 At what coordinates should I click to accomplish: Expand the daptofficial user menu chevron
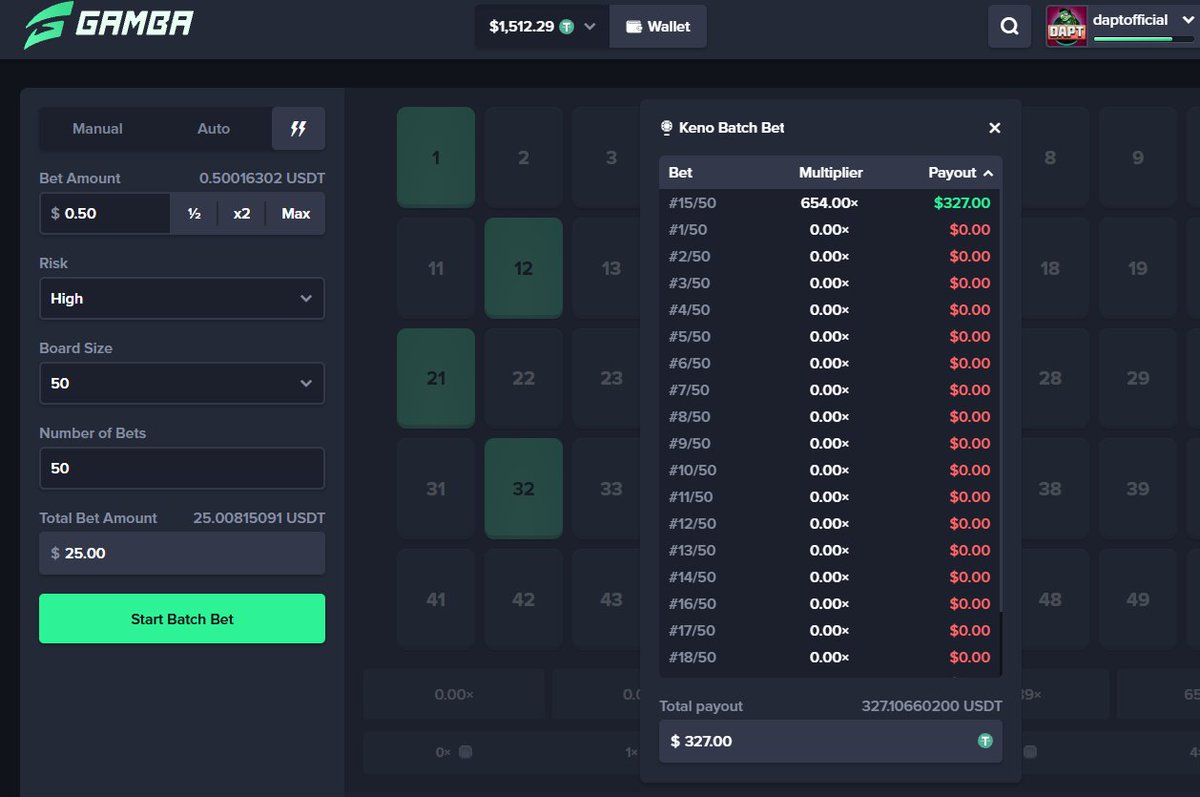click(1188, 20)
